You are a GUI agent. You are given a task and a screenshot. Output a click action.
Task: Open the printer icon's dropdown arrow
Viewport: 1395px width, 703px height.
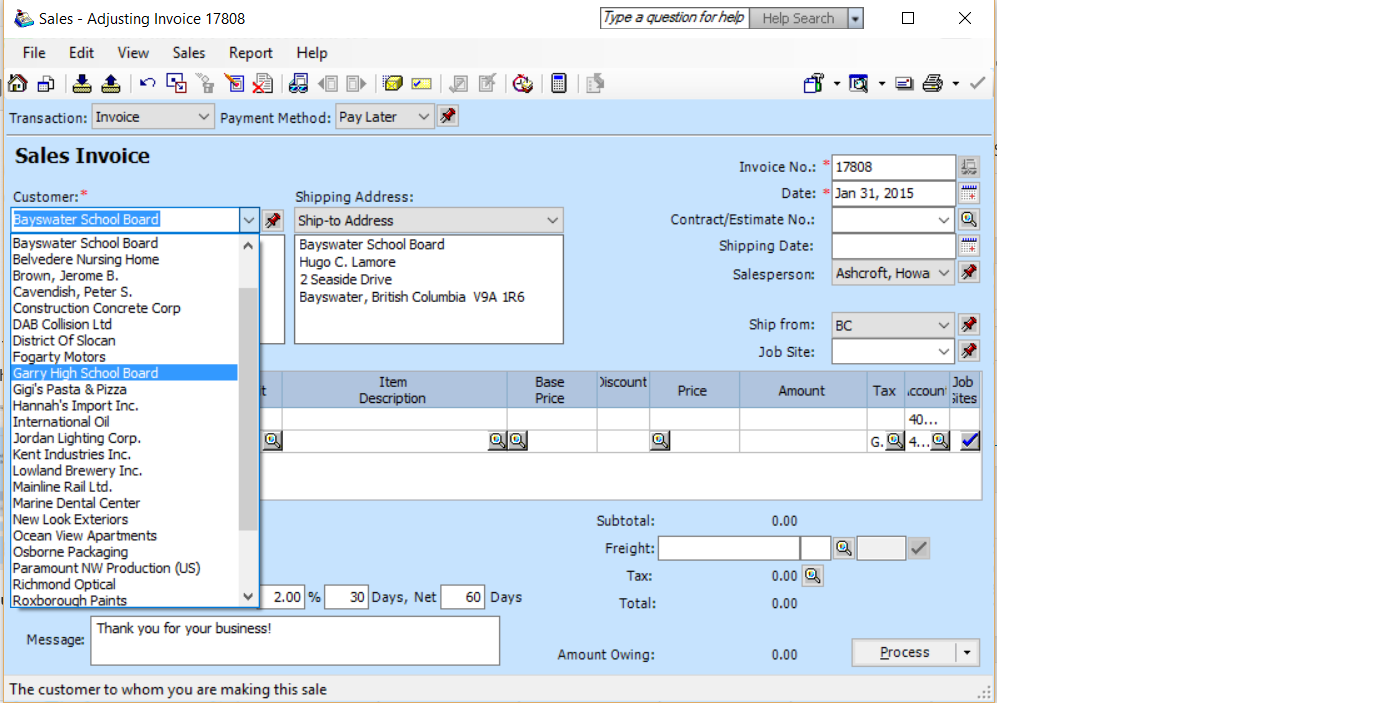coord(955,84)
